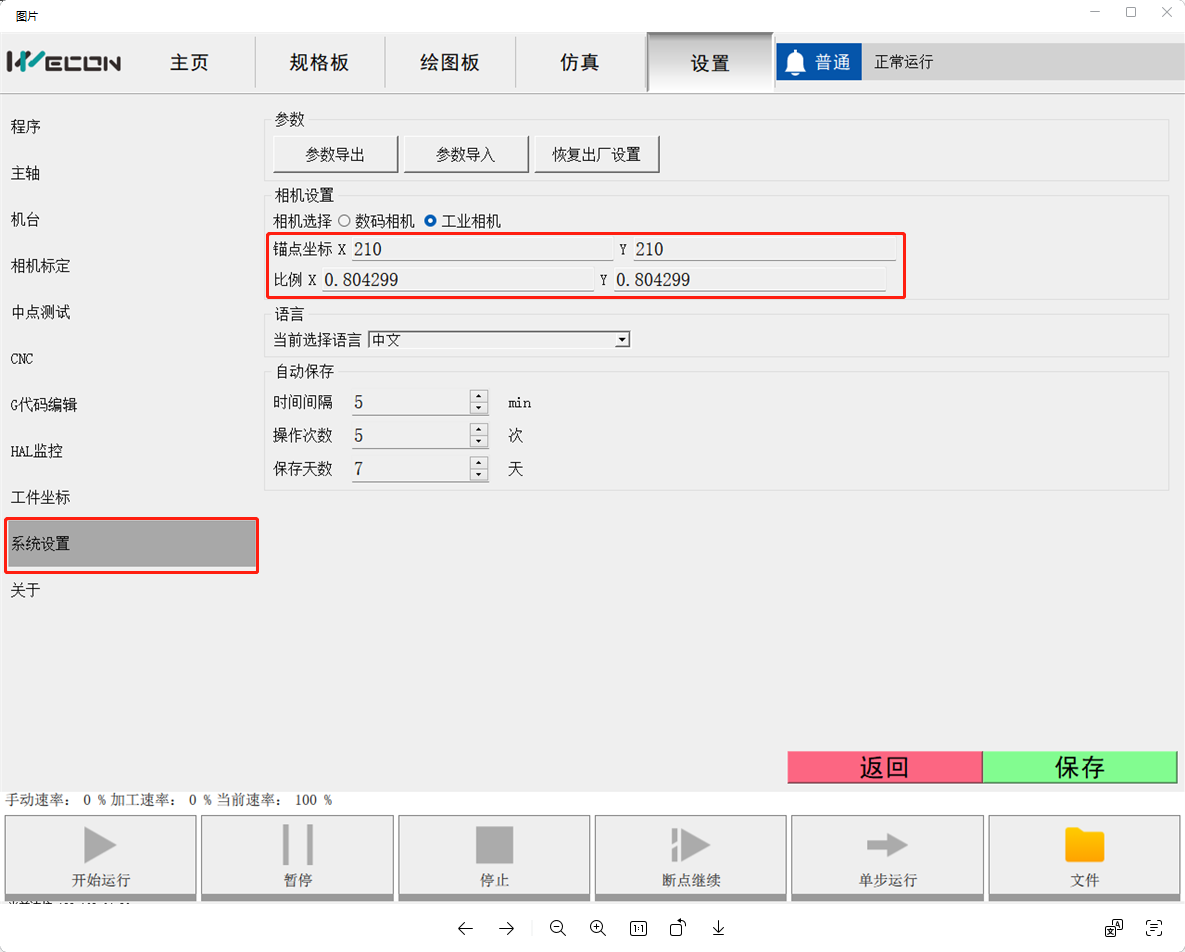
Task: Rotate the image using viewer toolbar
Action: point(678,928)
